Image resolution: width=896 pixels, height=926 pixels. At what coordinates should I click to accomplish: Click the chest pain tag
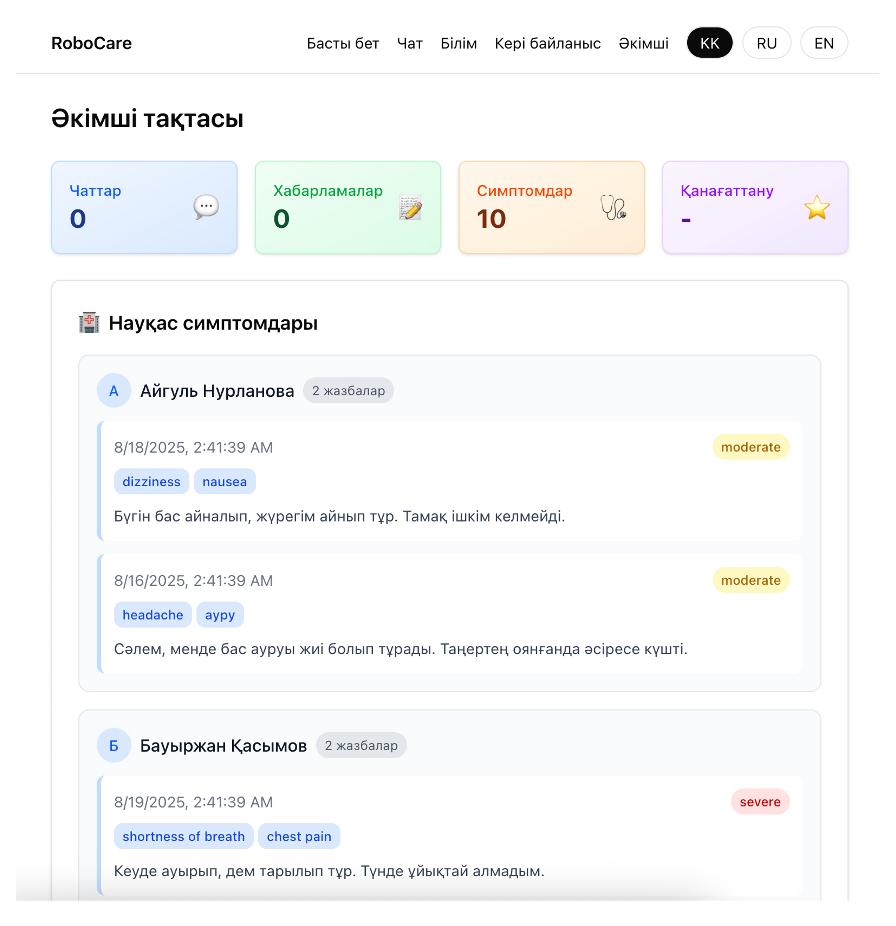pyautogui.click(x=299, y=836)
